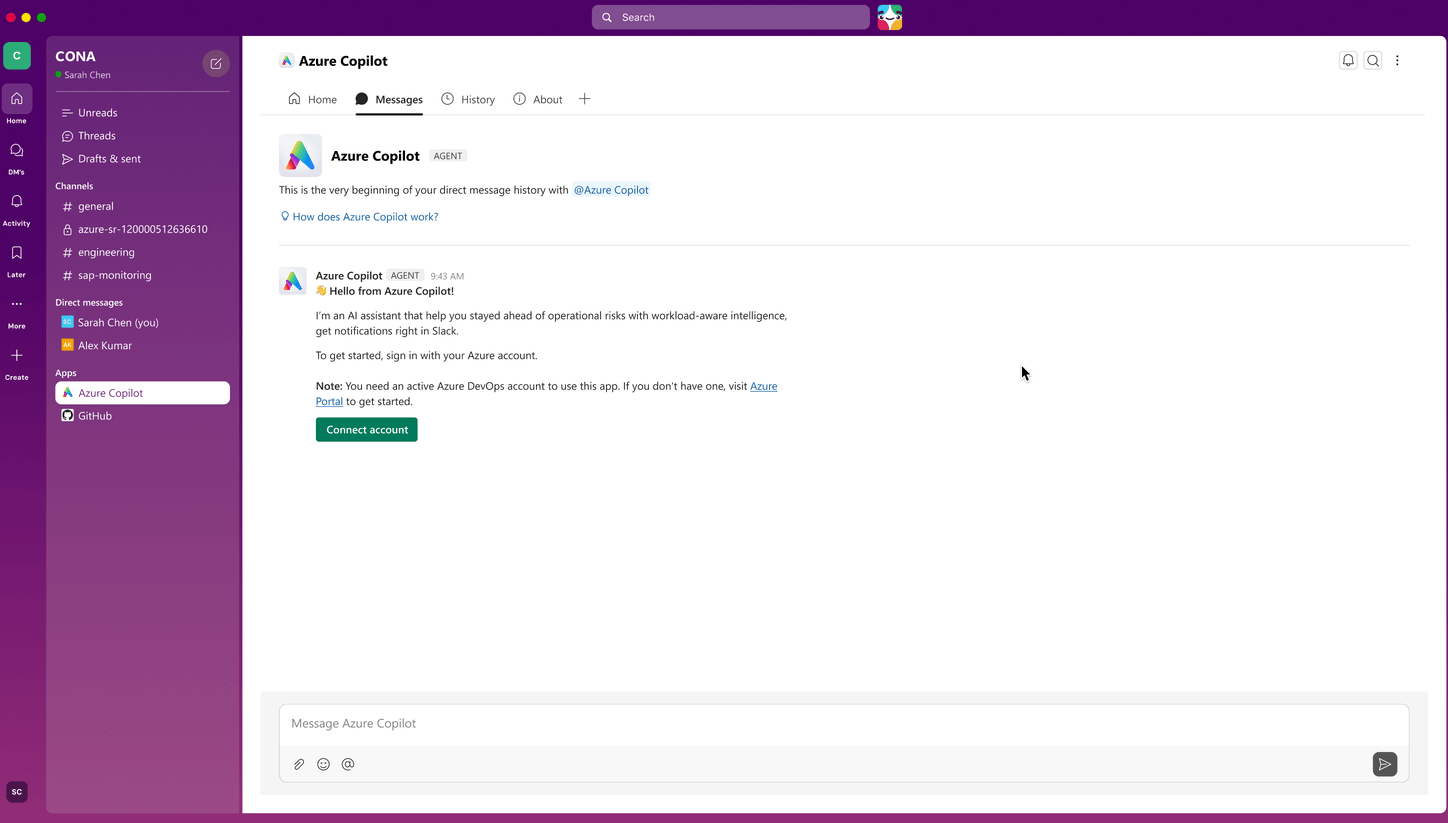Click Sarah Chen status under CONA

coord(83,75)
